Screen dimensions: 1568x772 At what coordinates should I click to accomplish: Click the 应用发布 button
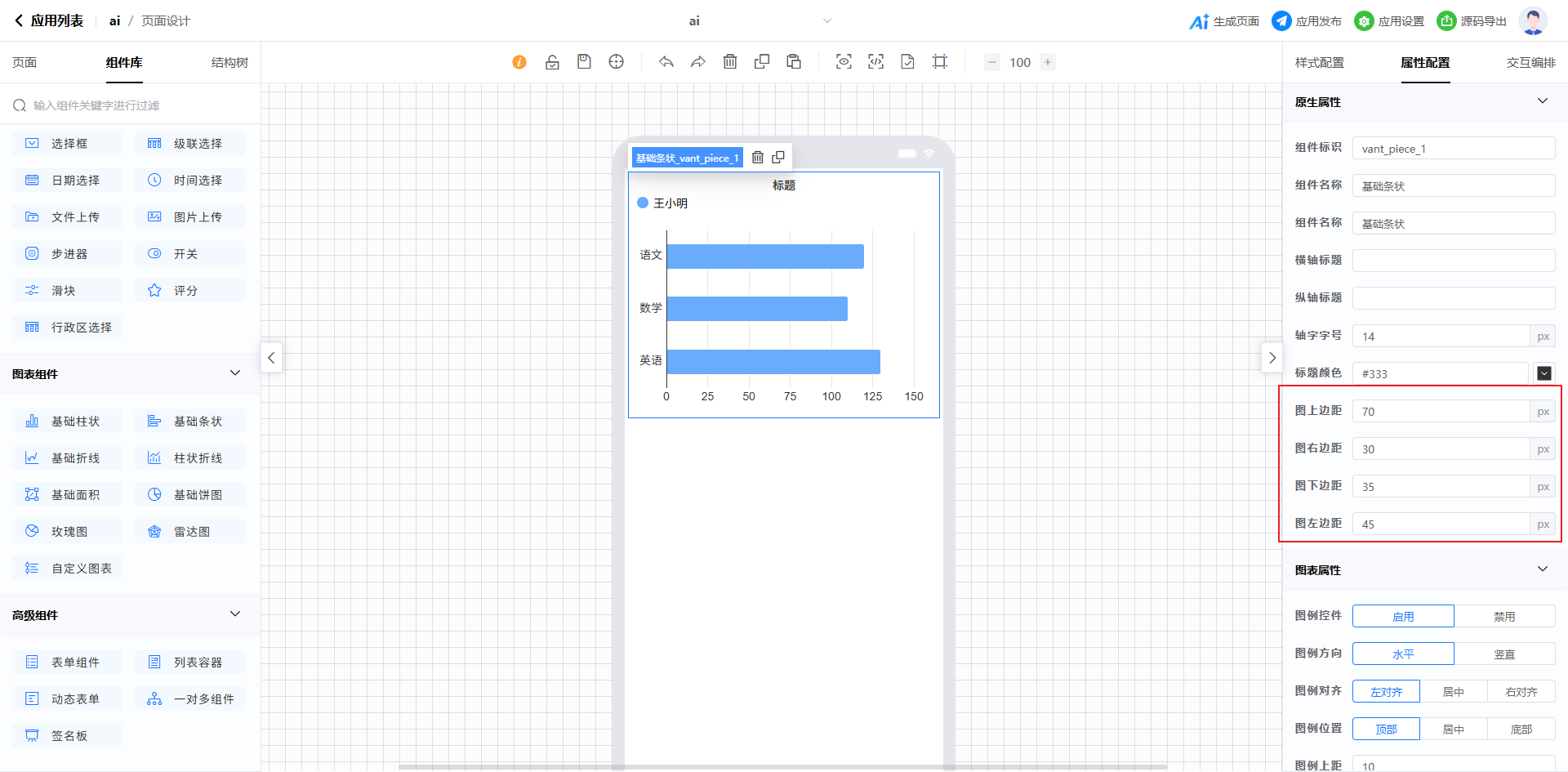pos(1307,21)
